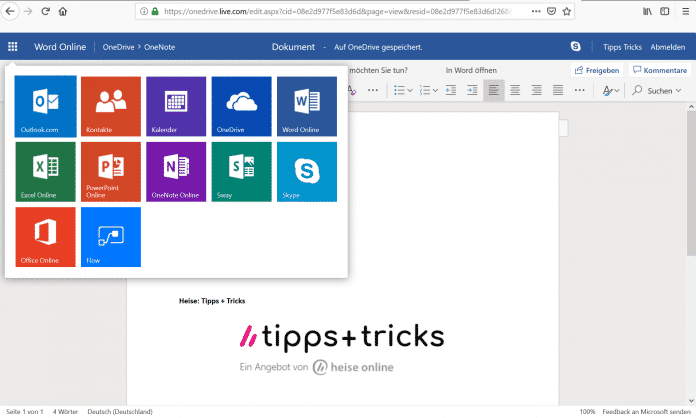Image resolution: width=696 pixels, height=418 pixels.
Task: Open the Kontakte tile
Action: tap(111, 106)
